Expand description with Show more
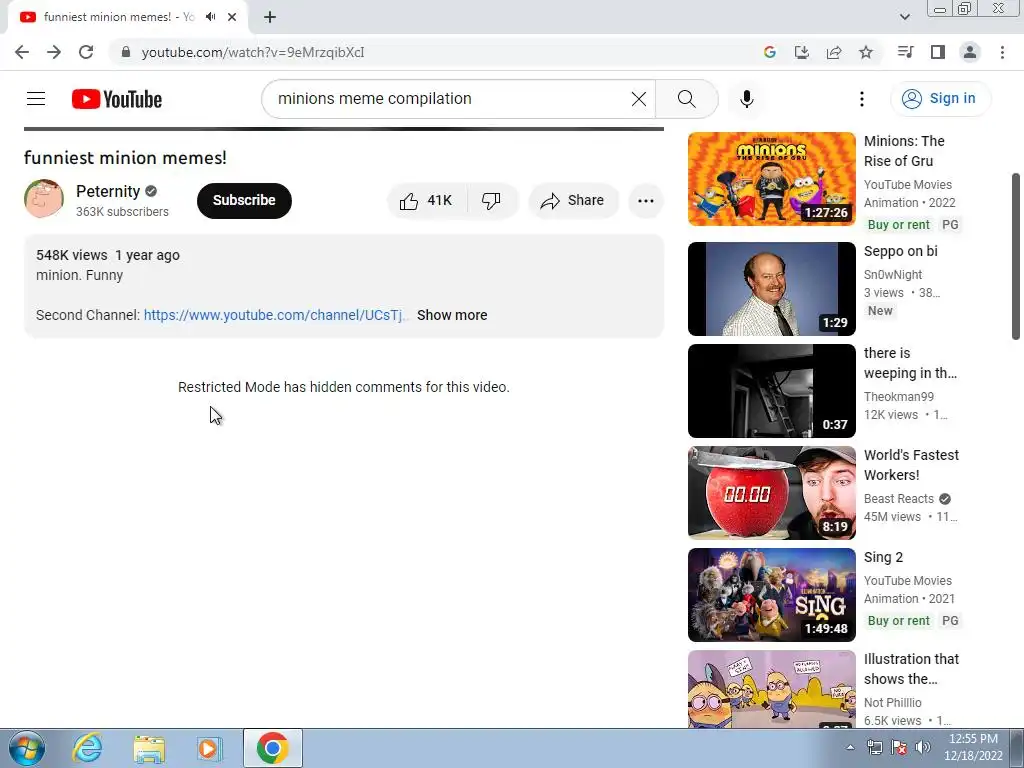The image size is (1024, 768). coord(452,315)
